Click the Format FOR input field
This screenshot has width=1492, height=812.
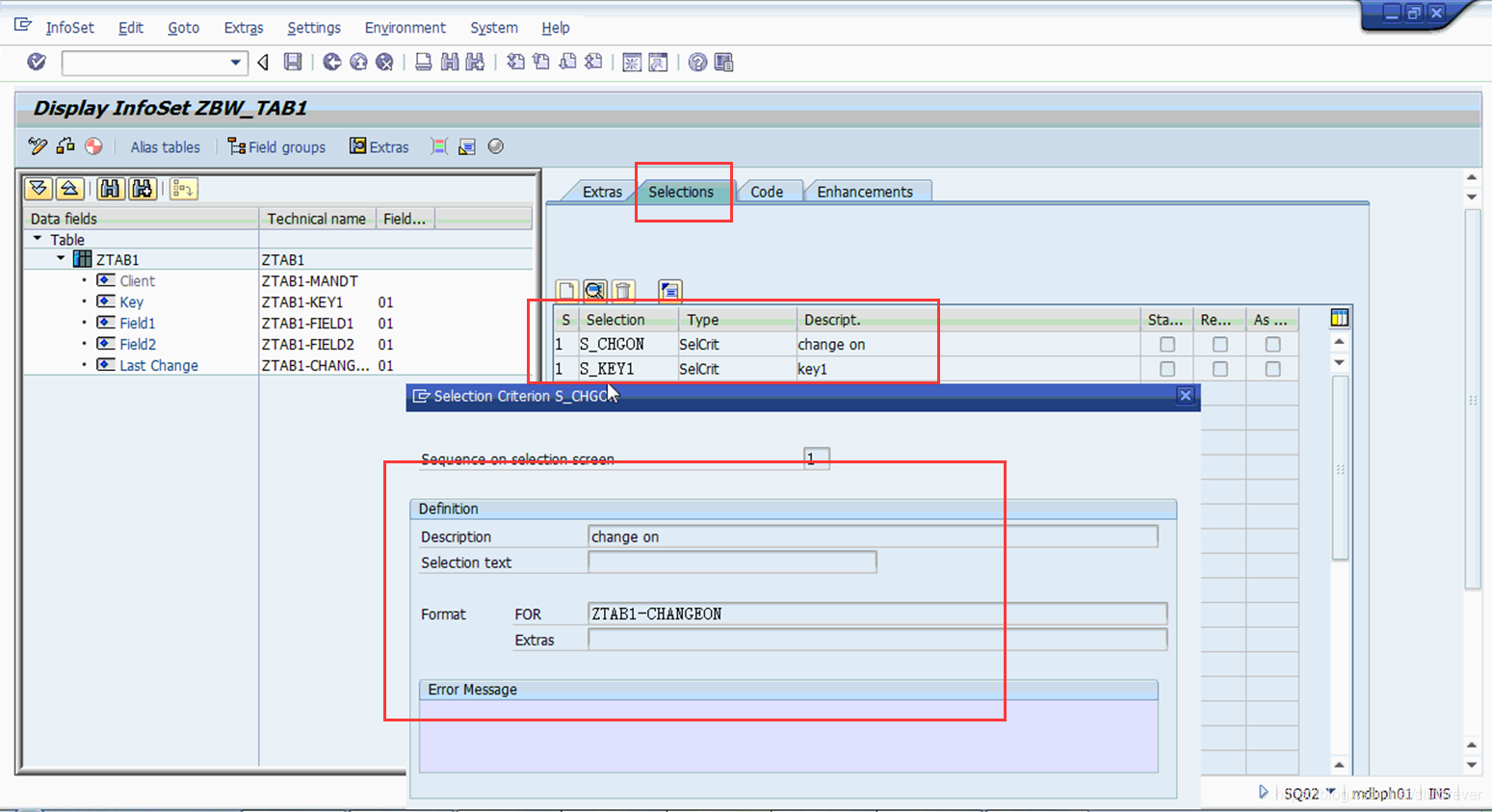[x=877, y=614]
